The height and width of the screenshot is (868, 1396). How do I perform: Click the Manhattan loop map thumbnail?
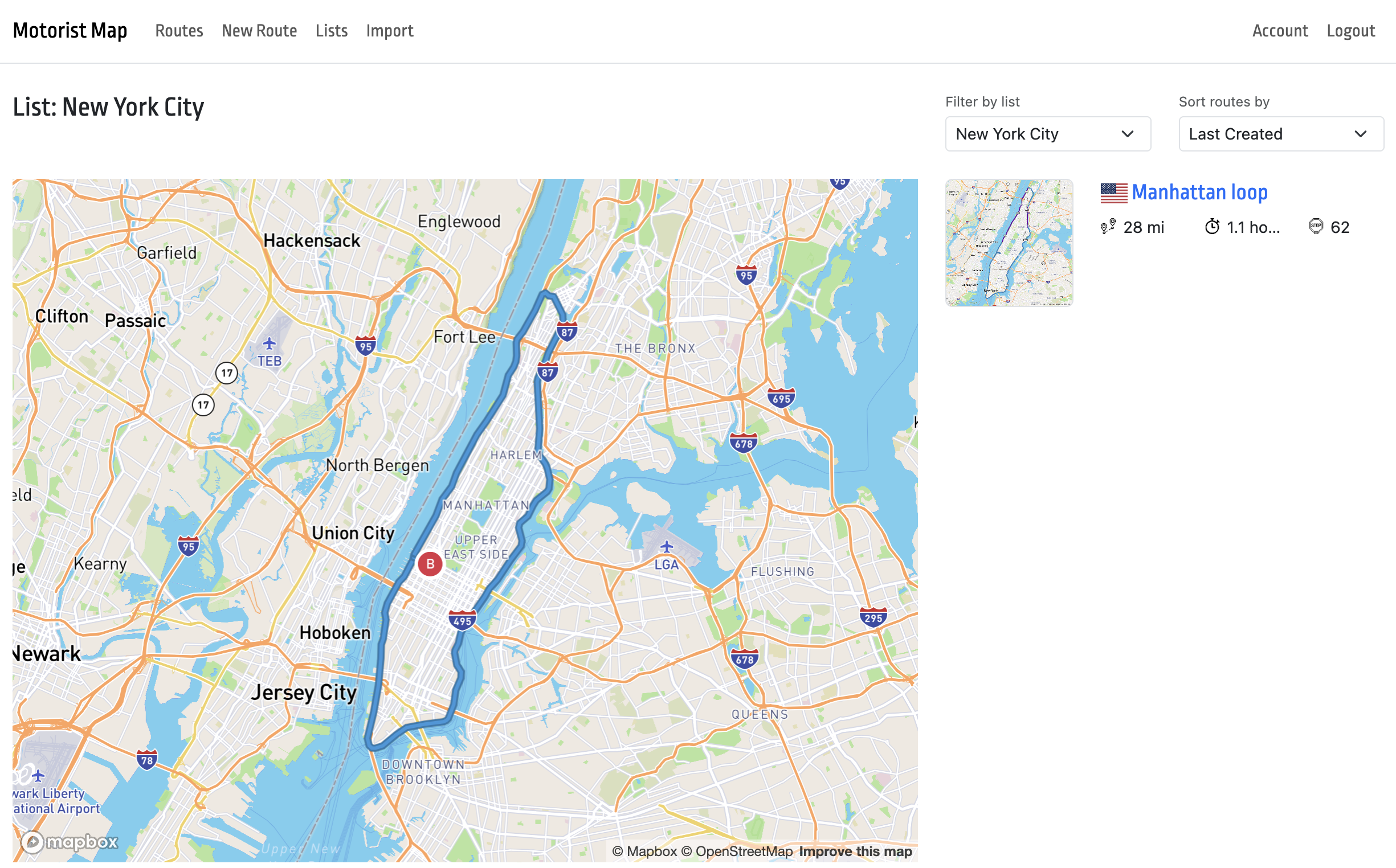(x=1009, y=243)
